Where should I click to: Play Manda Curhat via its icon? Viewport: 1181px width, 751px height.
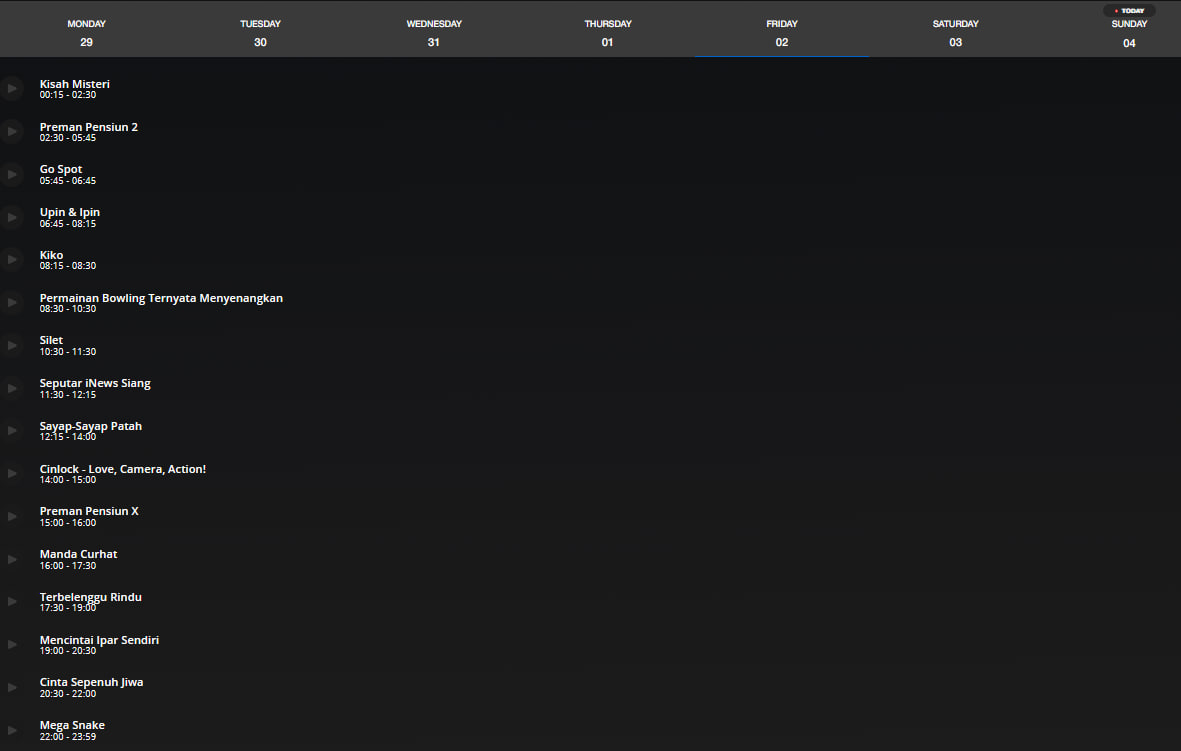click(12, 559)
